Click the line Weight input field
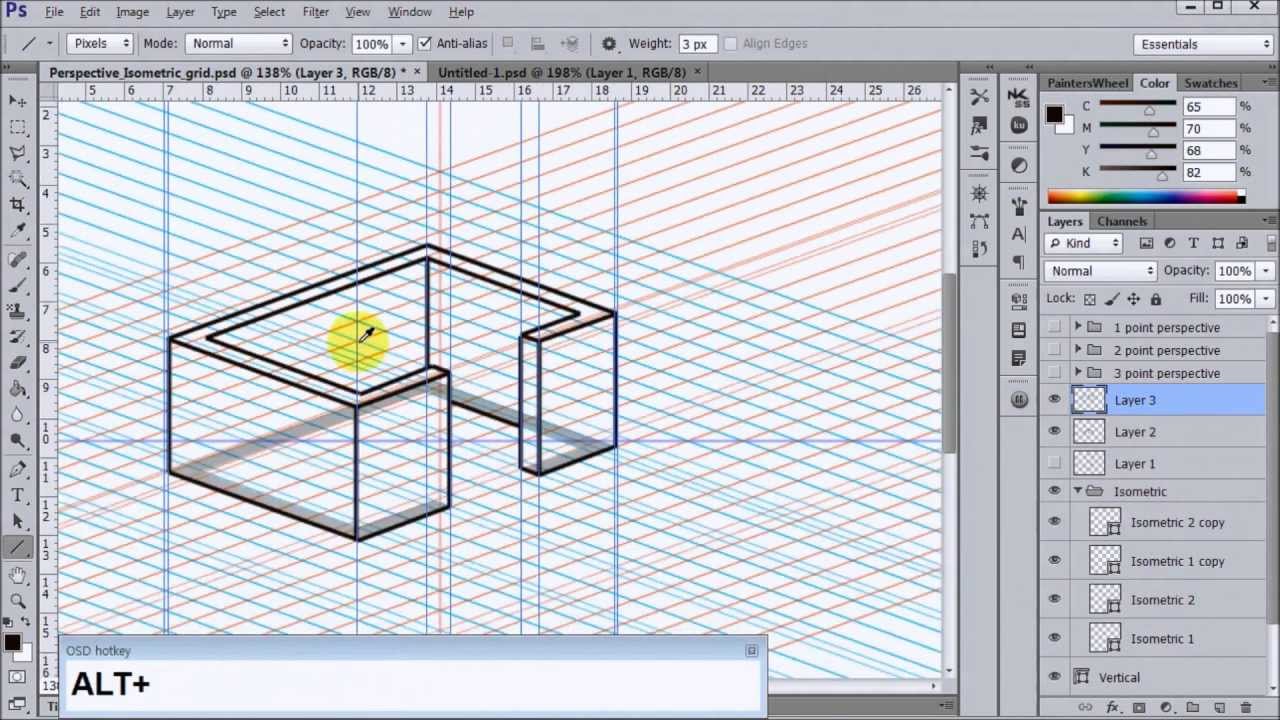 (x=695, y=44)
